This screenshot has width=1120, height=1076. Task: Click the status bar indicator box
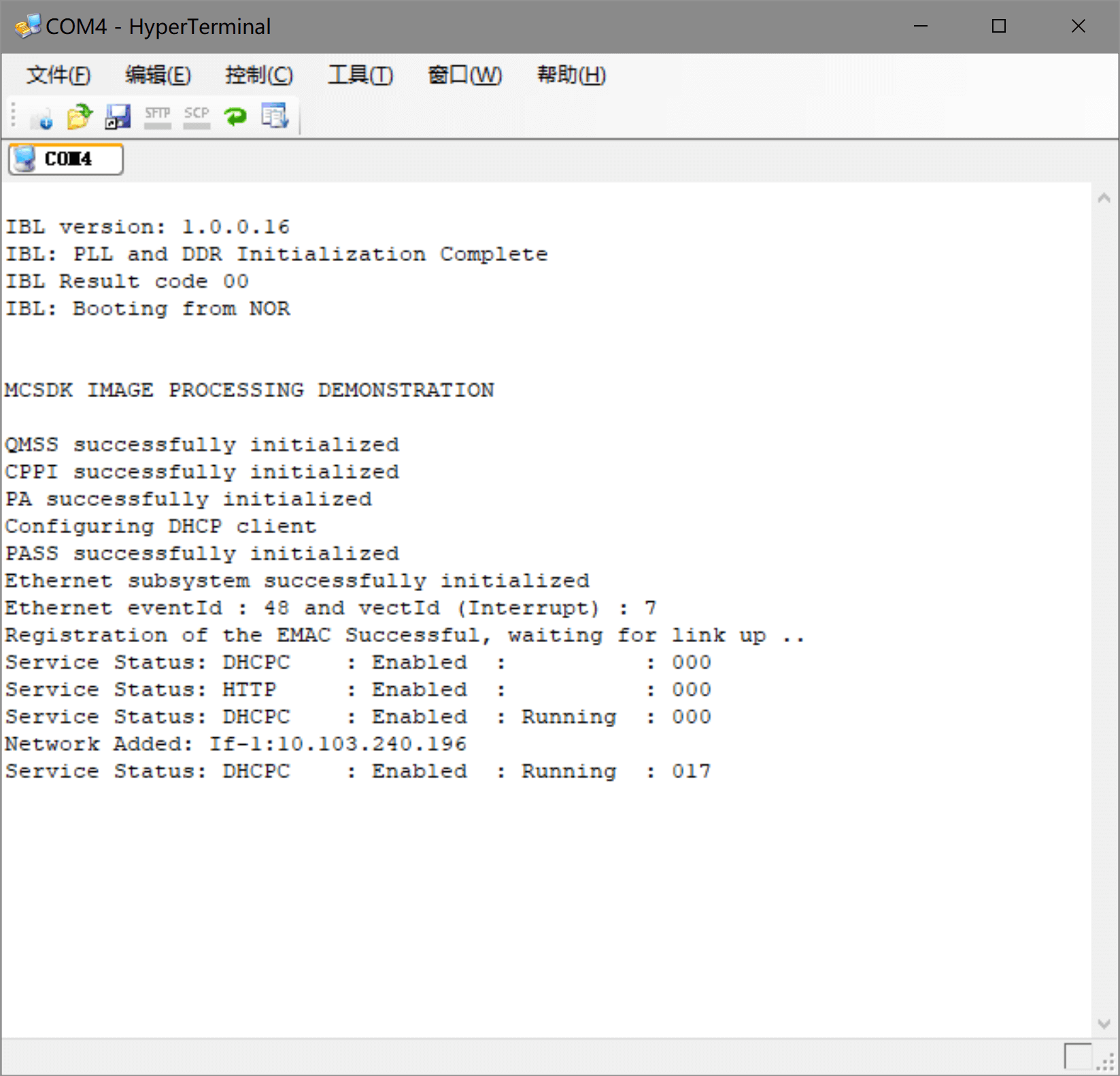[1078, 1057]
